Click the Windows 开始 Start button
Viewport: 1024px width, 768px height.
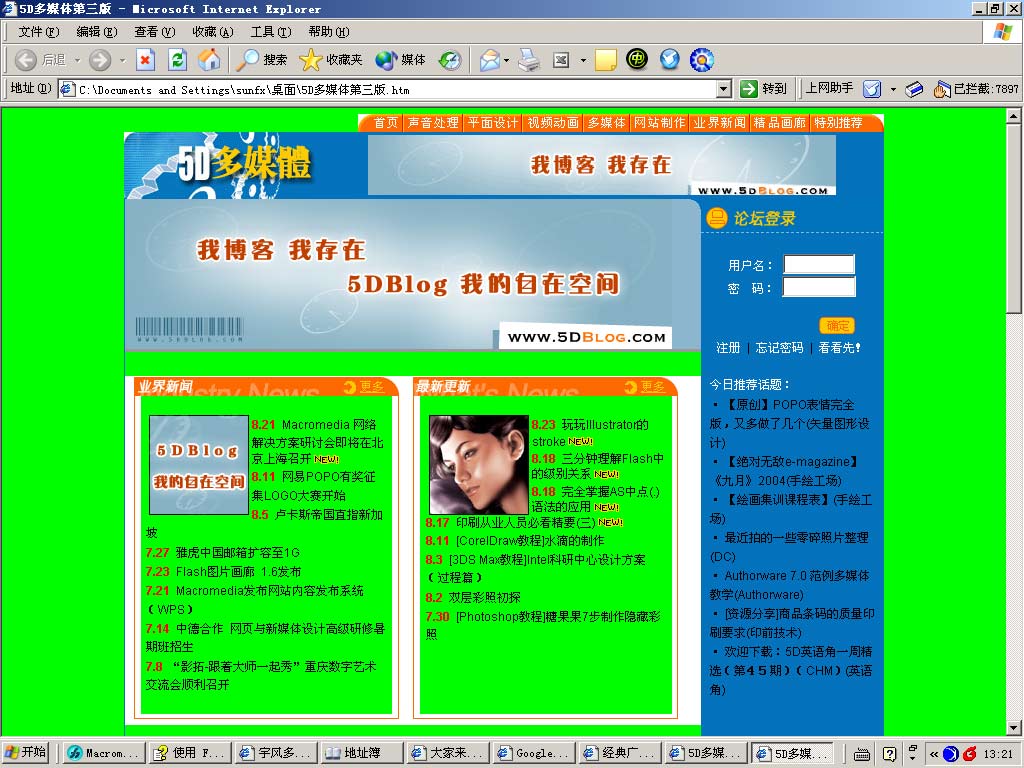click(x=26, y=754)
